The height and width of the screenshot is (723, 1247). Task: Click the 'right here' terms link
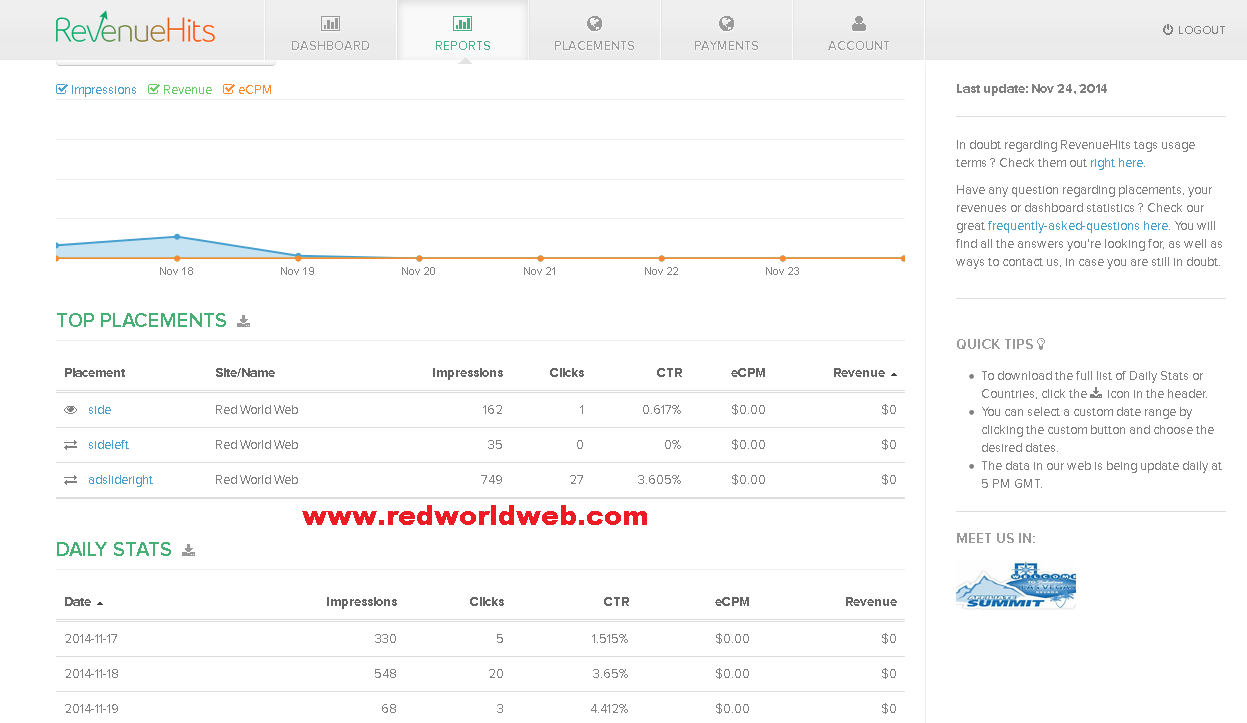(x=1116, y=163)
